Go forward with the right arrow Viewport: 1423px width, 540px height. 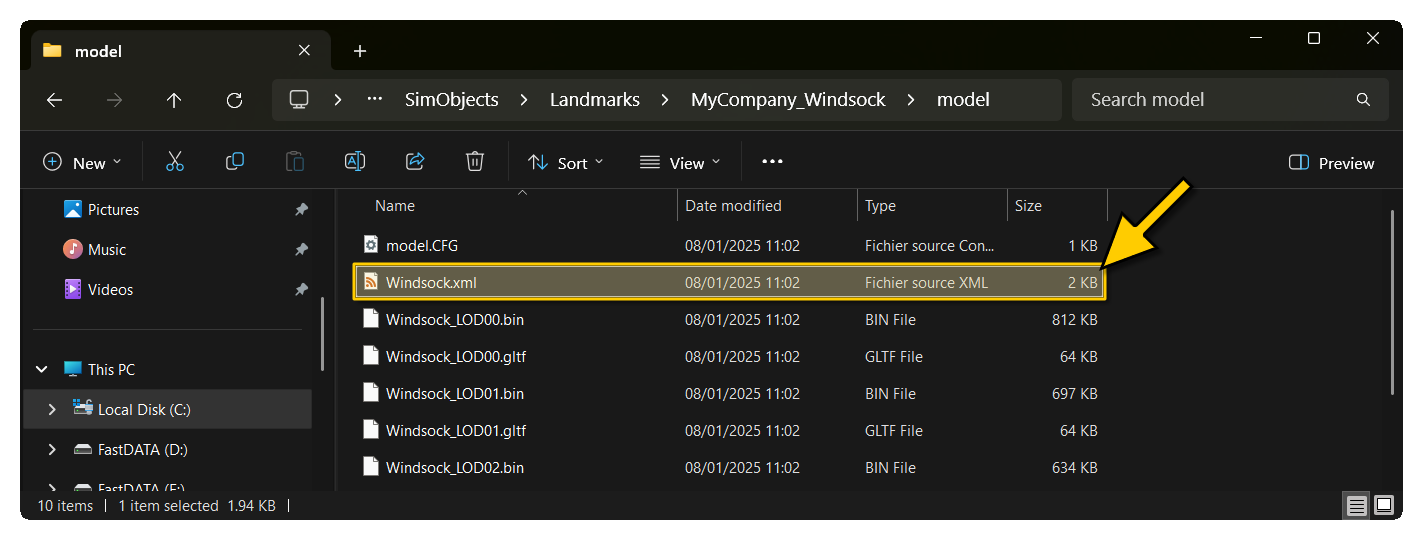115,100
